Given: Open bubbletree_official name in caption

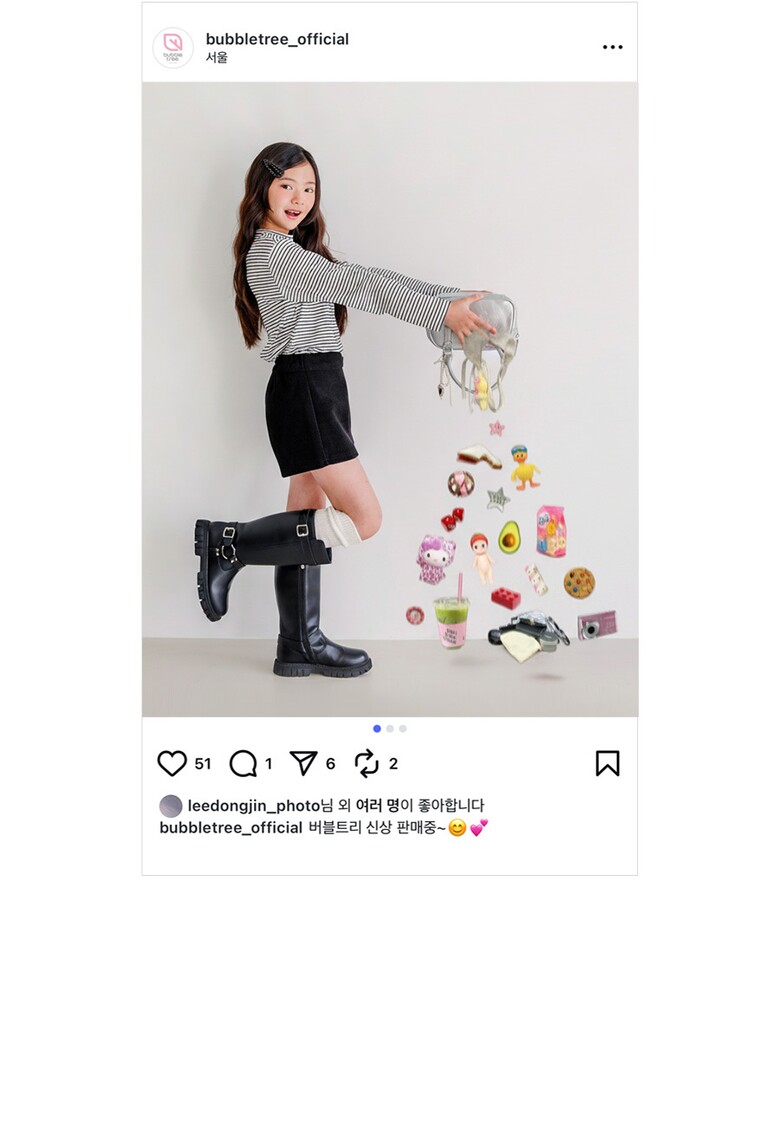Looking at the screenshot, I should pyautogui.click(x=231, y=827).
